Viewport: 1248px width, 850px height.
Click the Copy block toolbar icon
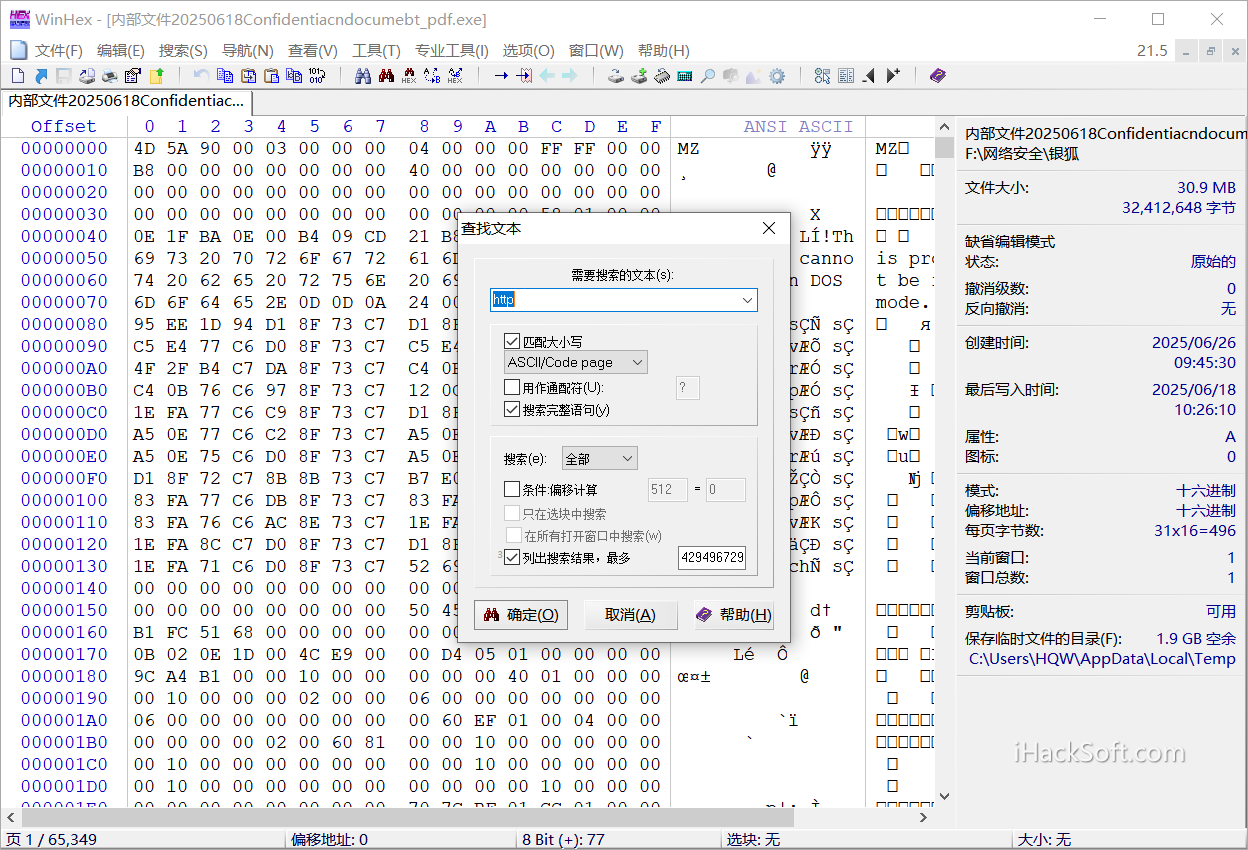[x=225, y=76]
